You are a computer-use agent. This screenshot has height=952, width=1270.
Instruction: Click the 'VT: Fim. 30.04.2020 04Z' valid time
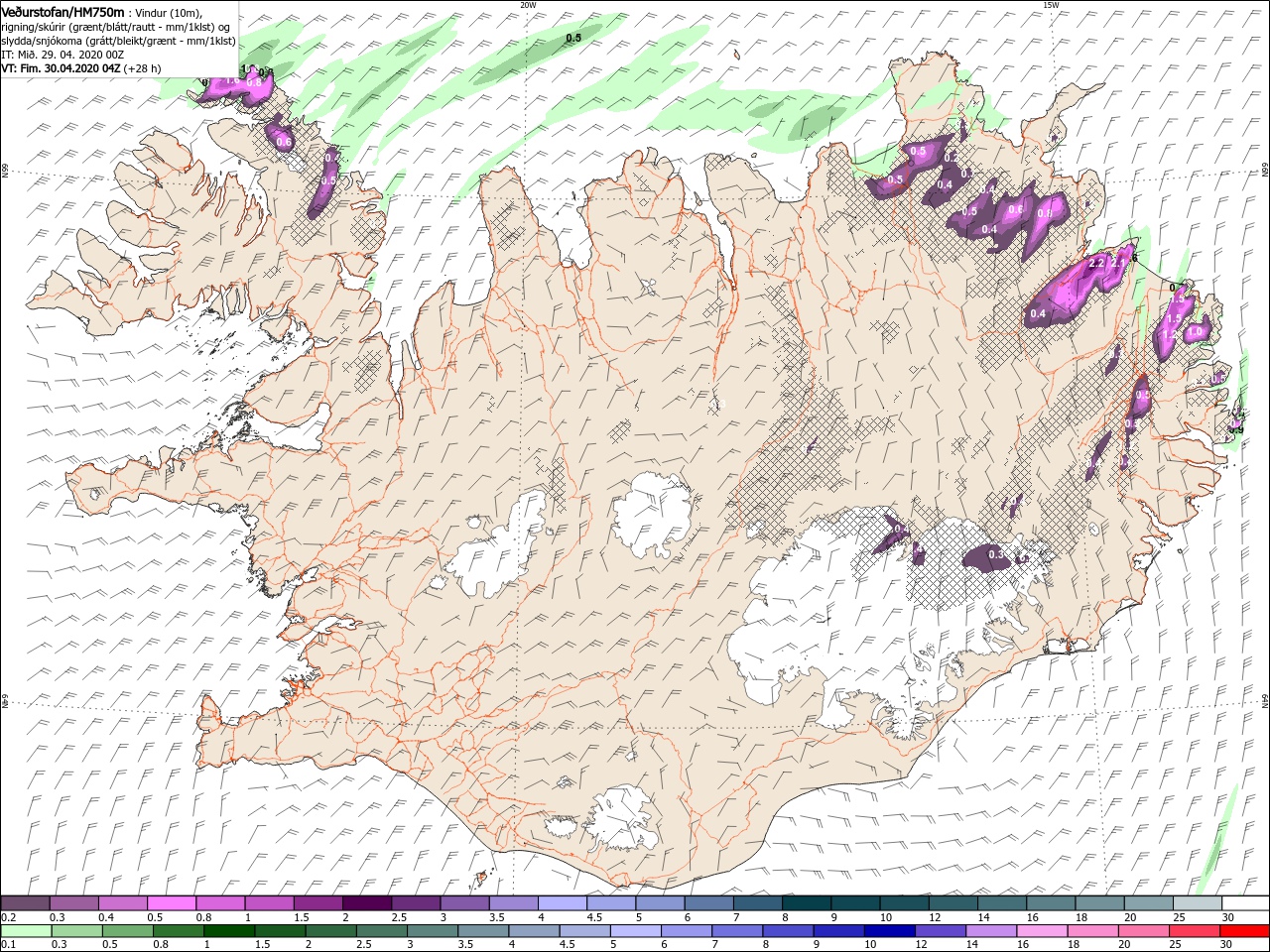pyautogui.click(x=62, y=68)
